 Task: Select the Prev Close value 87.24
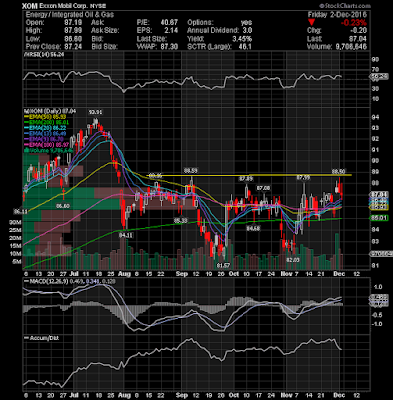coord(74,47)
